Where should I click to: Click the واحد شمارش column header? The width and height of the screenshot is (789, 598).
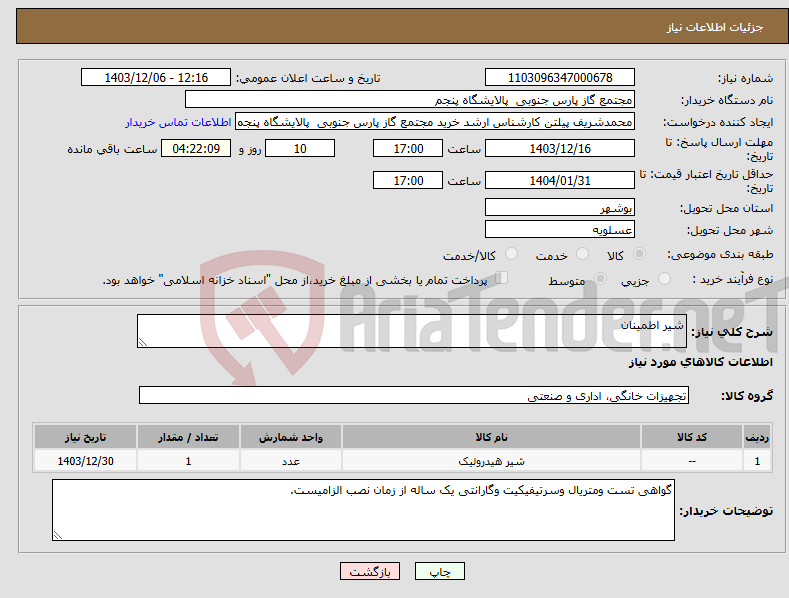coord(291,437)
